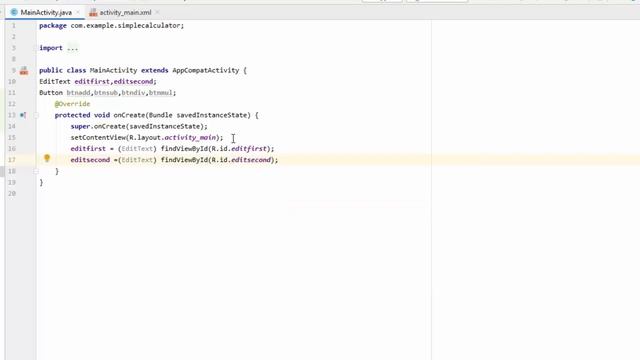
Task: Open the light bulb quick-fix on line 17
Action: coord(47,158)
